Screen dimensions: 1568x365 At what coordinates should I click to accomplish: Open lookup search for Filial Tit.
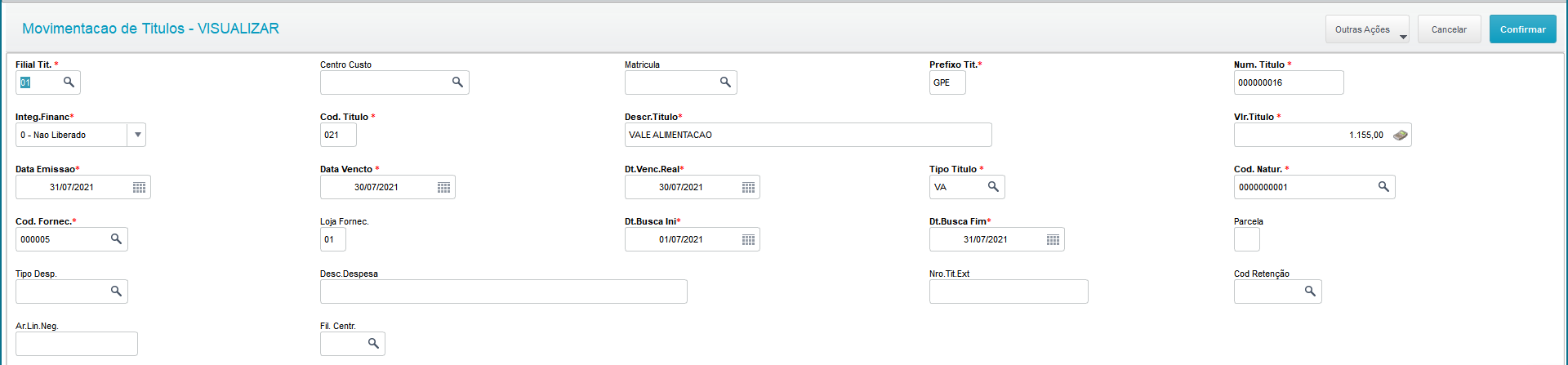[x=69, y=82]
